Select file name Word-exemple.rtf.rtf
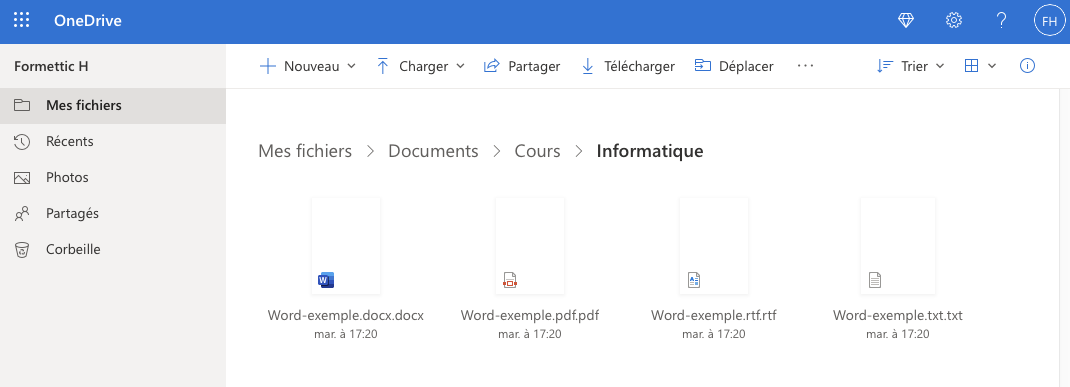Screen dimensions: 1070x387 pyautogui.click(x=714, y=315)
